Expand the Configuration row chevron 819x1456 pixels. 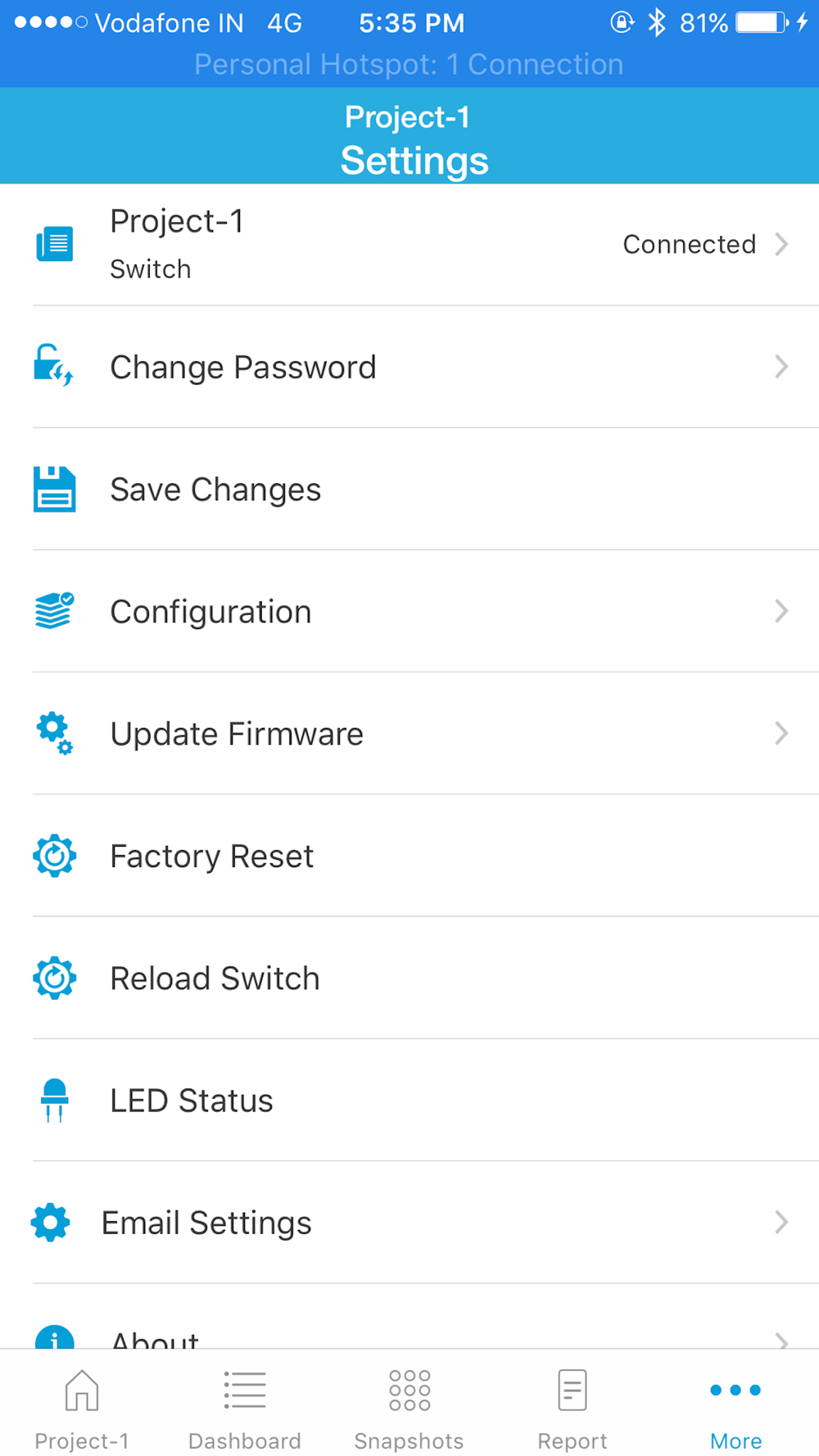point(781,611)
